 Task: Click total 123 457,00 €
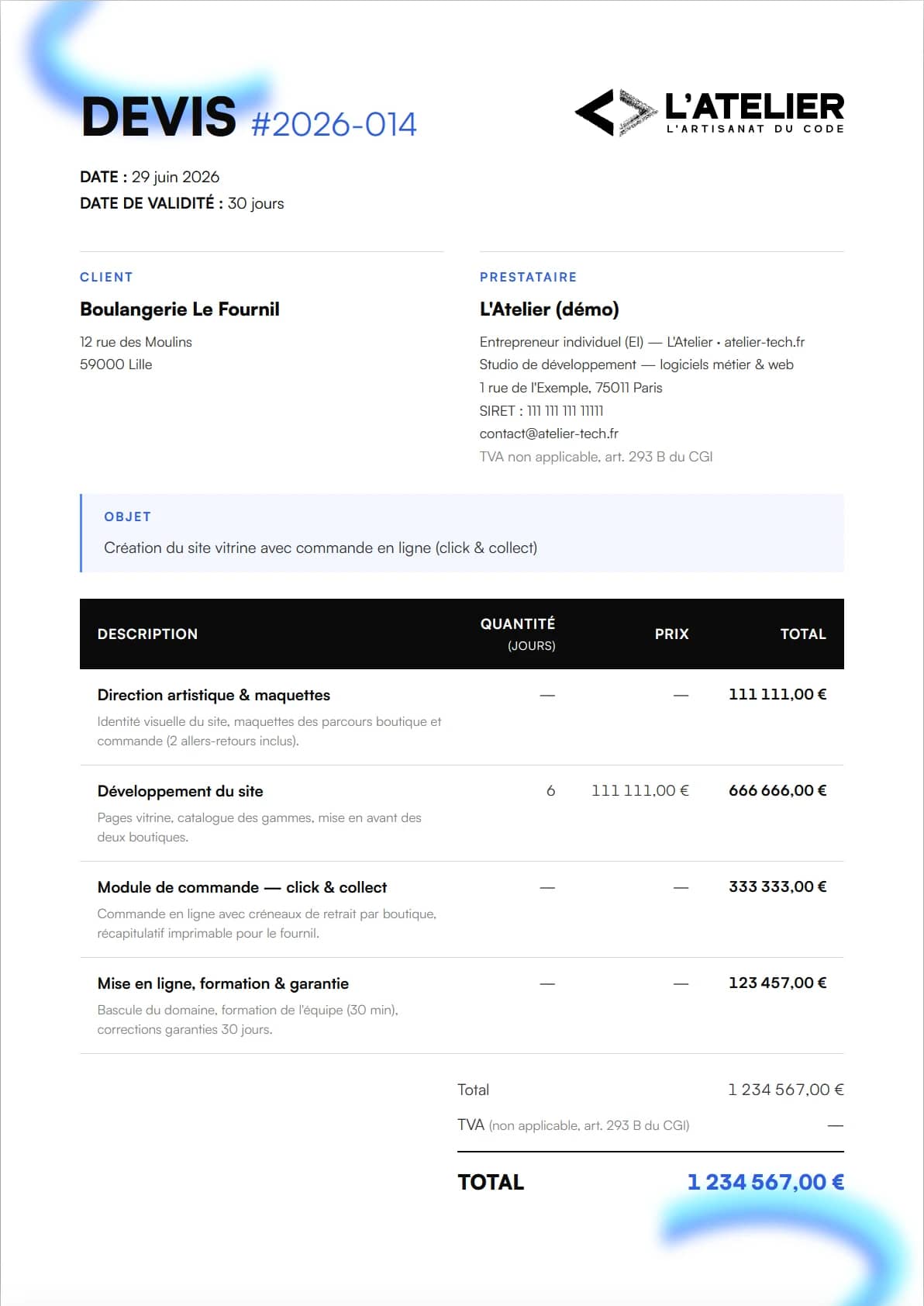click(777, 983)
